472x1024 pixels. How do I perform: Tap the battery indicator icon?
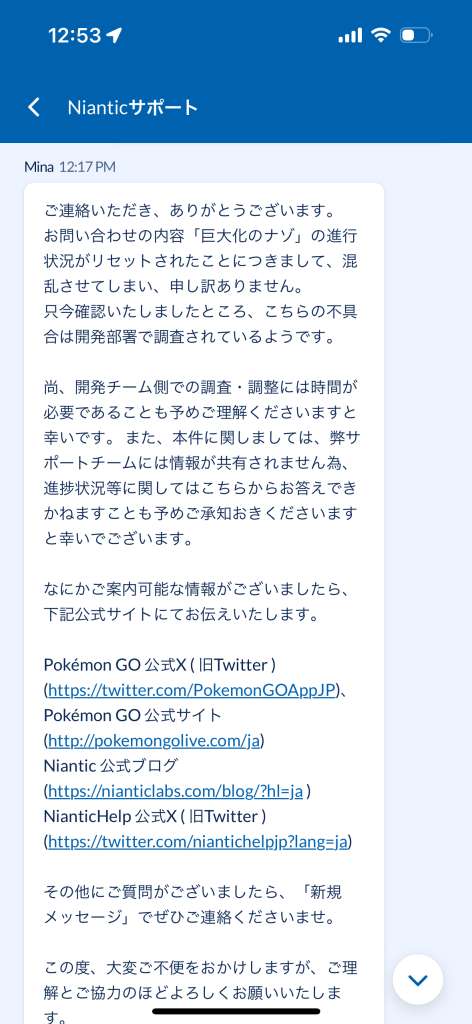416,35
